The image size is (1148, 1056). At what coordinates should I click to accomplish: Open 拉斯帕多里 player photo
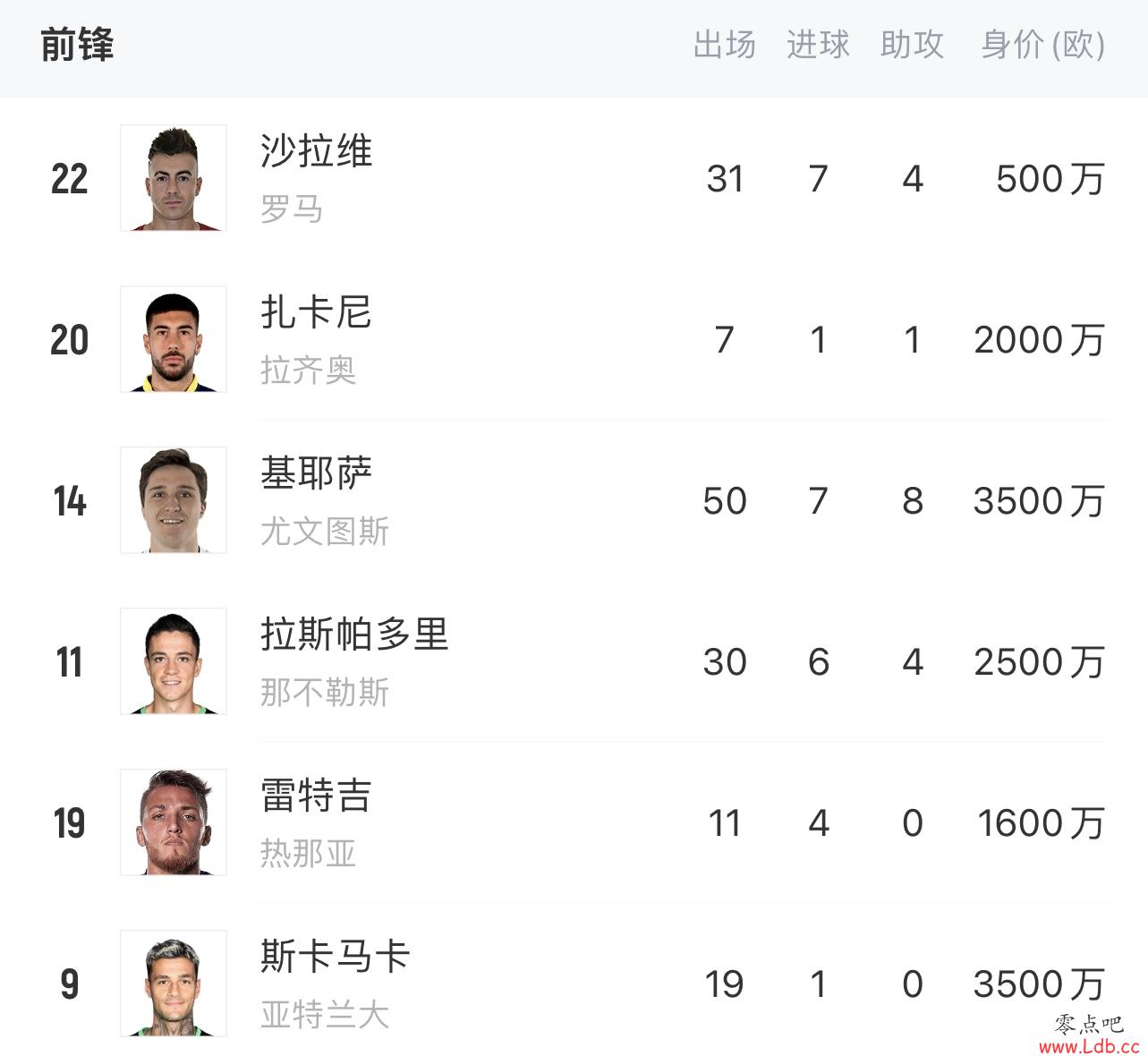click(174, 661)
